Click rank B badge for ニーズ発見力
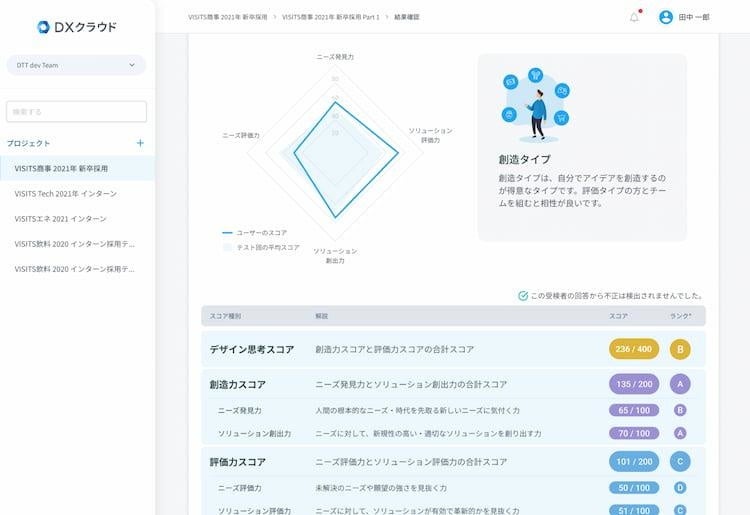The width and height of the screenshot is (750, 515). 680,410
